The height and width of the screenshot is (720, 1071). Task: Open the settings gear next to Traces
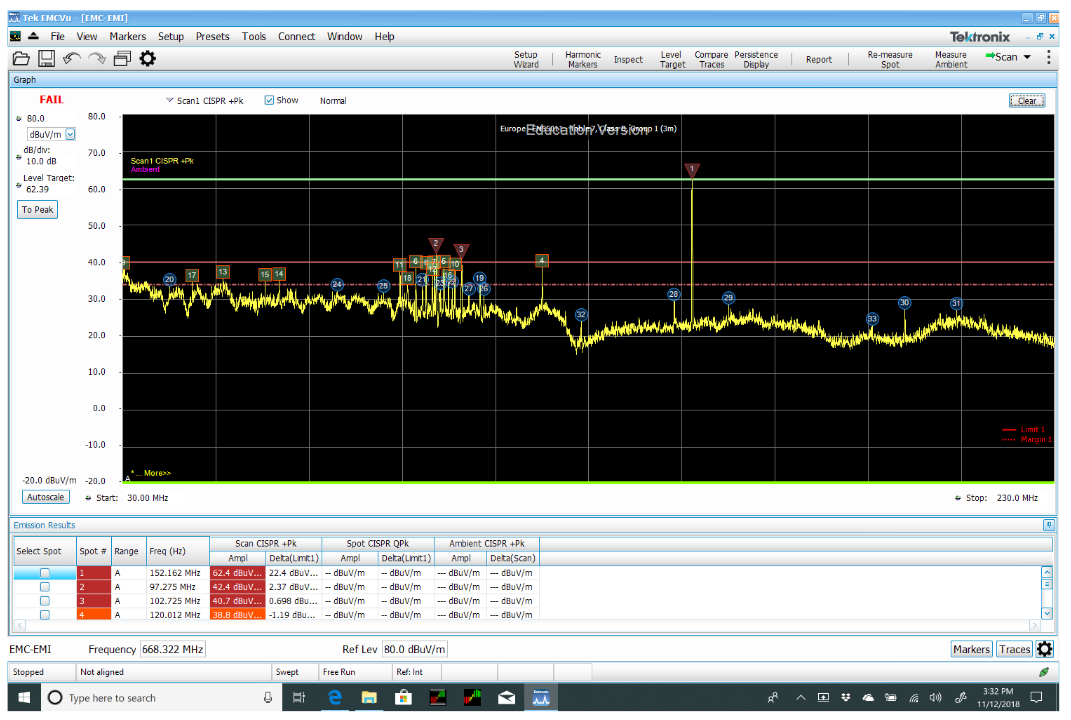pyautogui.click(x=1045, y=648)
